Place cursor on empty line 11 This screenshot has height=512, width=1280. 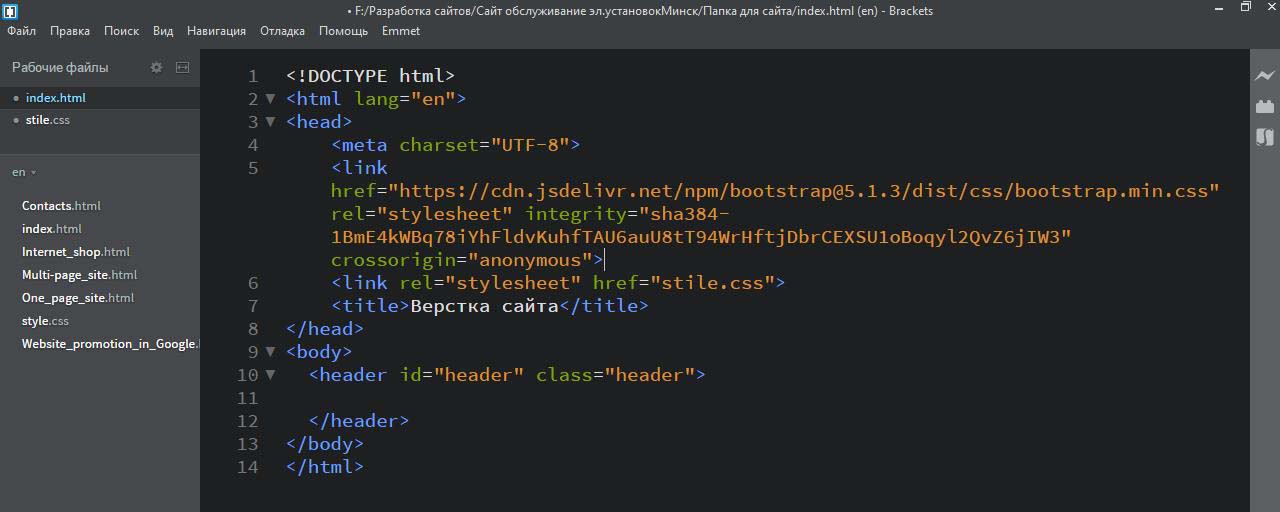pyautogui.click(x=500, y=398)
